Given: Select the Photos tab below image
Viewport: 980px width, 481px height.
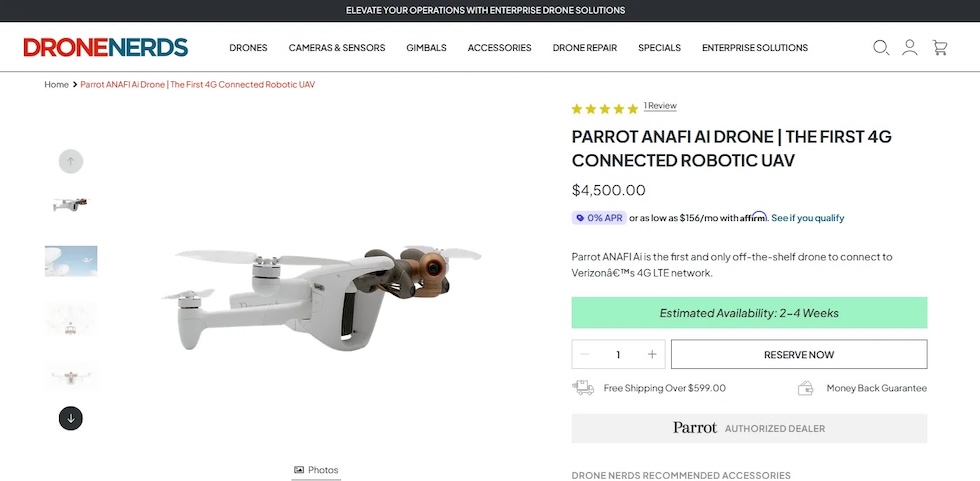Looking at the screenshot, I should (x=316, y=470).
